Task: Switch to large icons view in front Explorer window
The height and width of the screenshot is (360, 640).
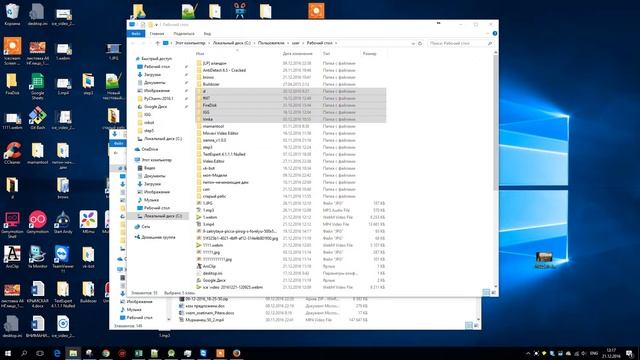Action: tap(493, 292)
